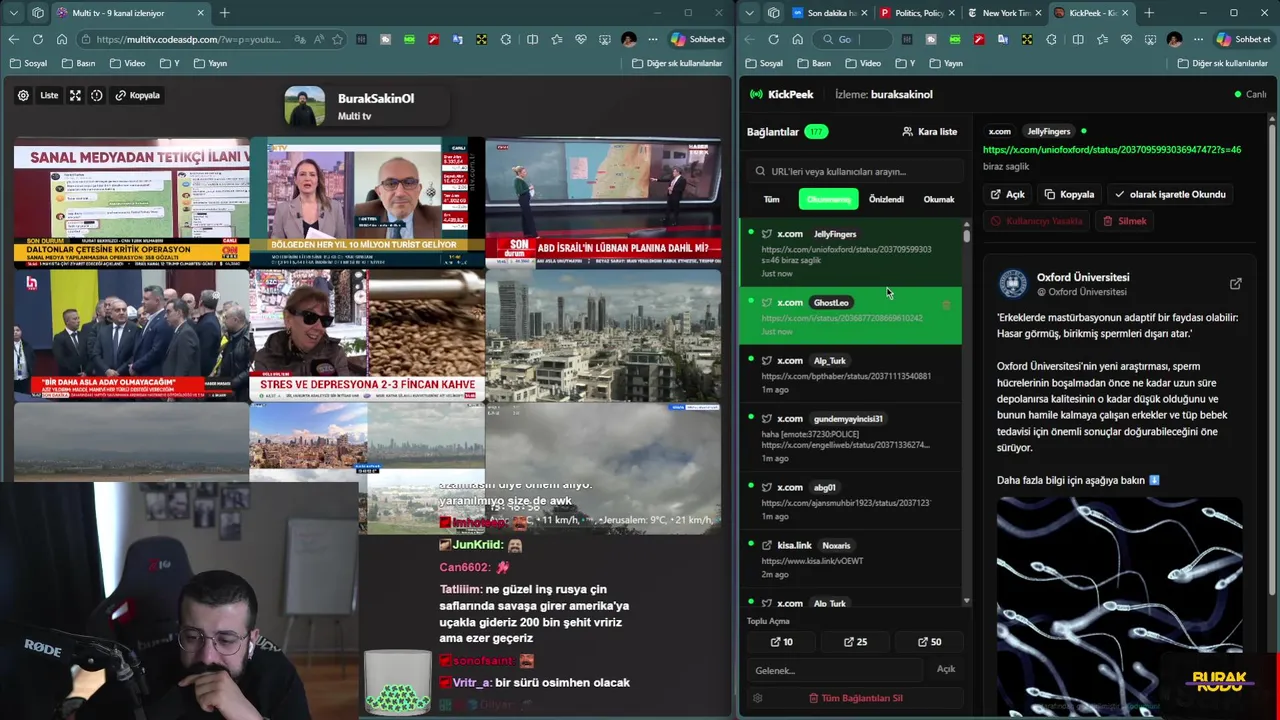Open Kara liste blacklist
The image size is (1280, 720).
930,131
